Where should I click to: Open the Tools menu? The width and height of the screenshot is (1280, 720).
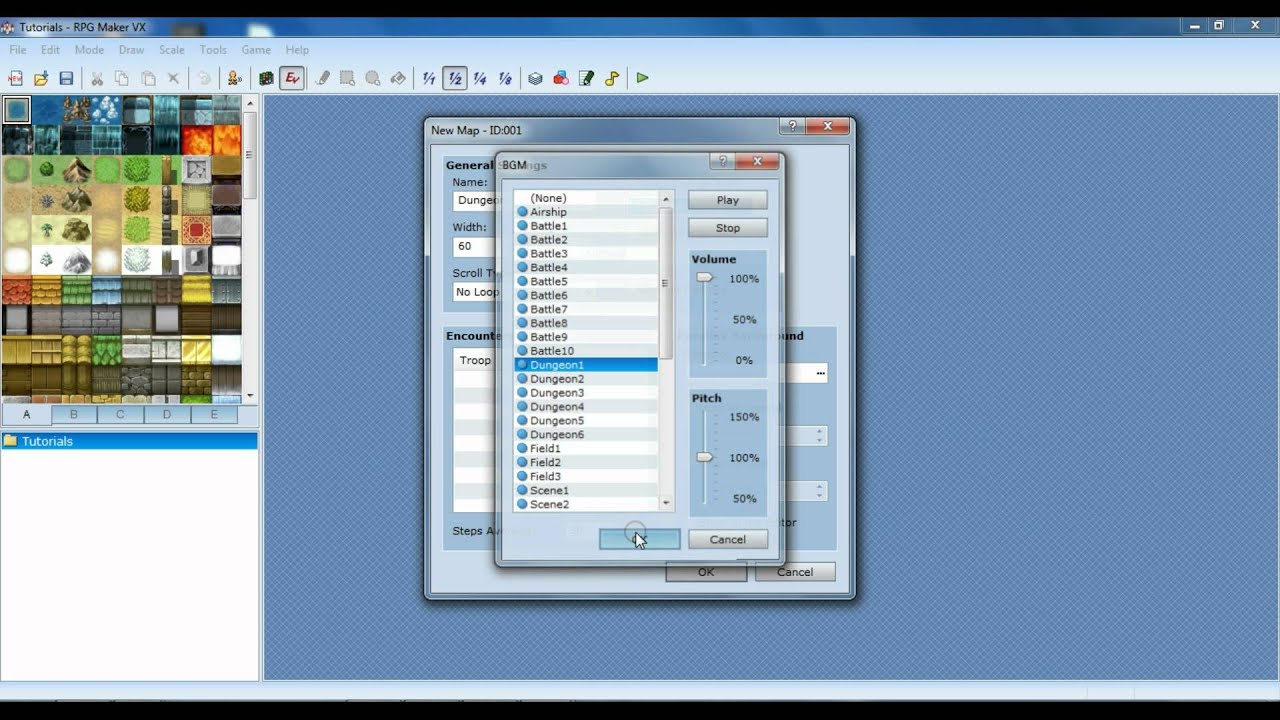click(x=213, y=50)
